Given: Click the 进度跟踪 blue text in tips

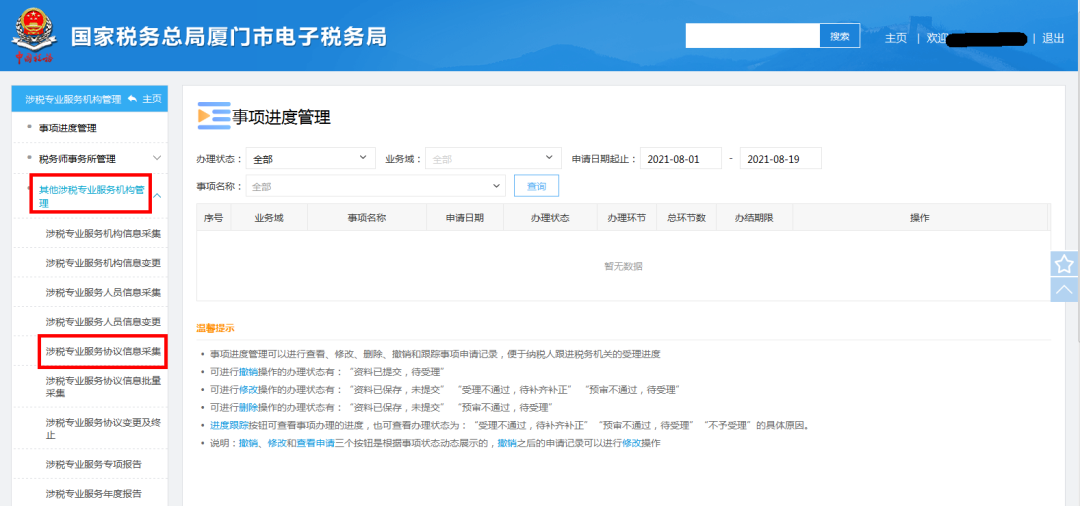Looking at the screenshot, I should [229, 425].
